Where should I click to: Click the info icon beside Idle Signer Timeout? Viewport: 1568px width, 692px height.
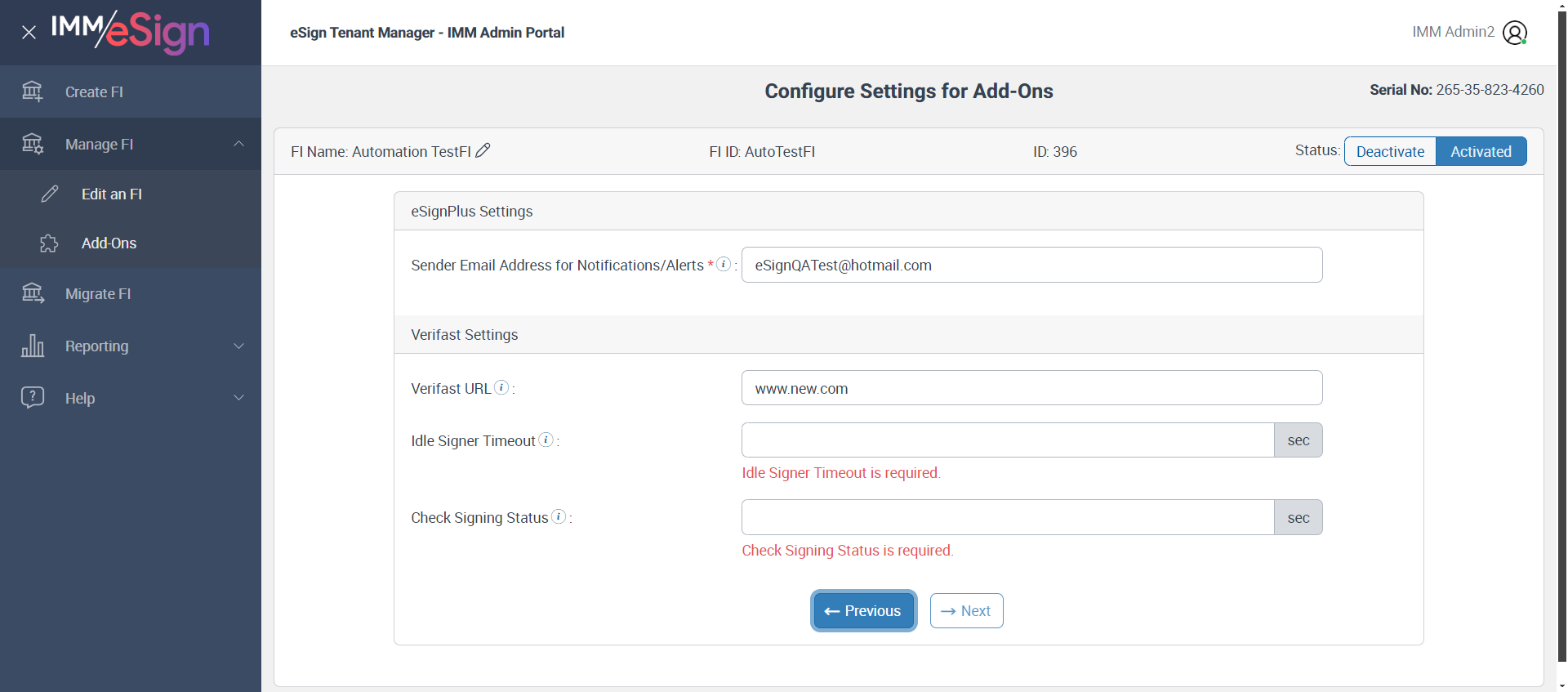(546, 440)
